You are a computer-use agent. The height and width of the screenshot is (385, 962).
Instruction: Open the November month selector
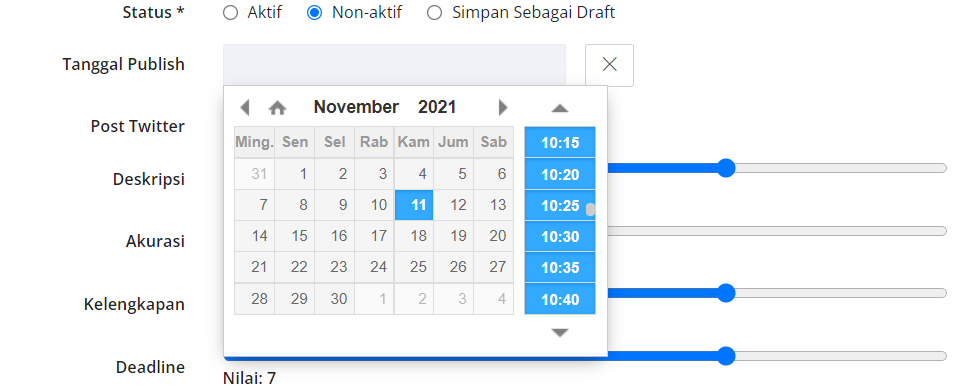click(x=356, y=107)
